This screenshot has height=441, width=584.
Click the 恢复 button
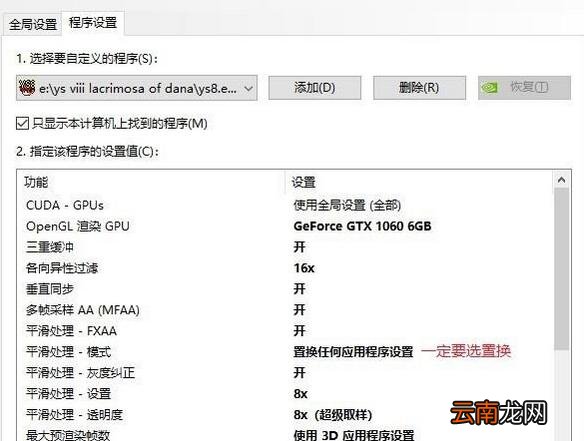point(524,88)
